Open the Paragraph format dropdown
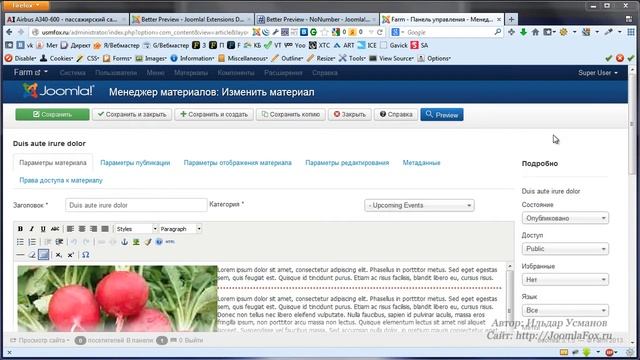The width and height of the screenshot is (640, 360). [x=180, y=229]
